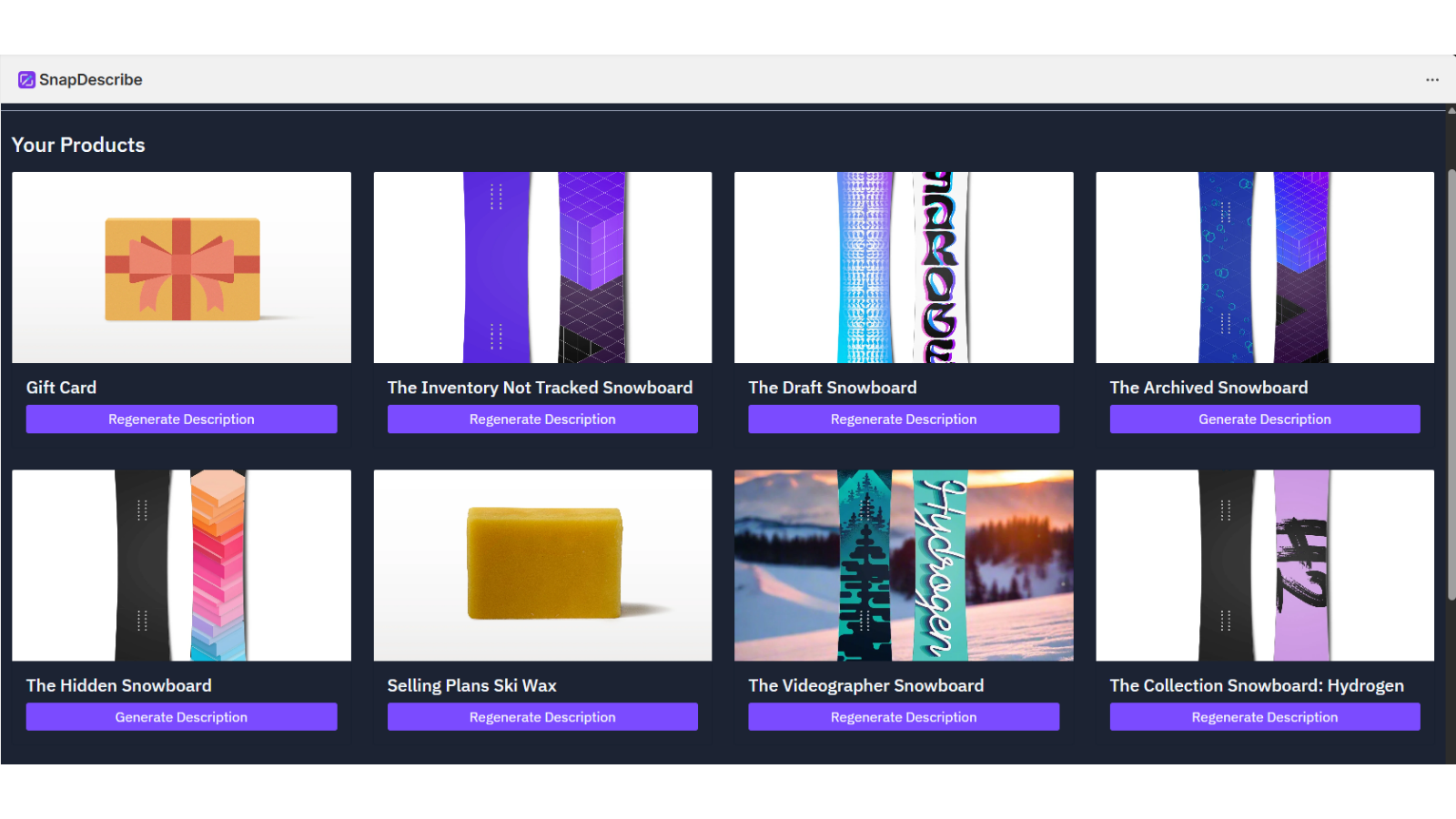
Task: Generate description for The Hidden Snowboard
Action: click(181, 717)
